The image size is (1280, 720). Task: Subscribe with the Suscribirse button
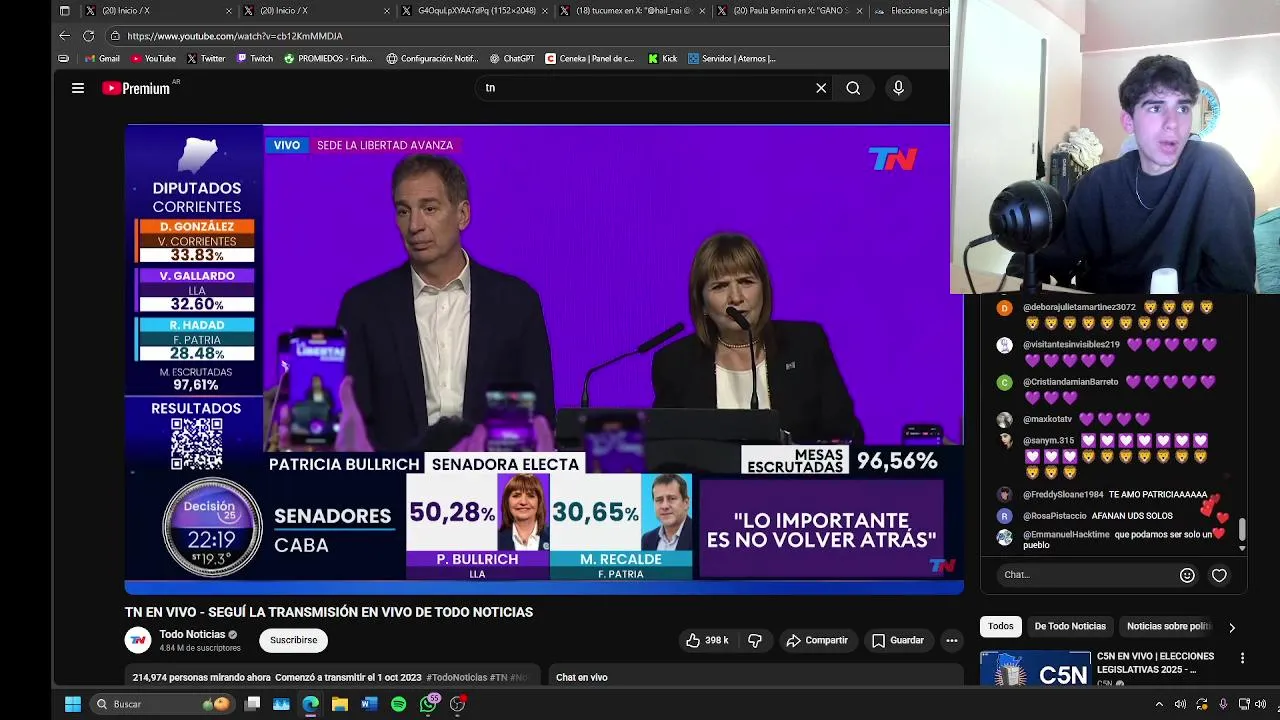point(293,640)
